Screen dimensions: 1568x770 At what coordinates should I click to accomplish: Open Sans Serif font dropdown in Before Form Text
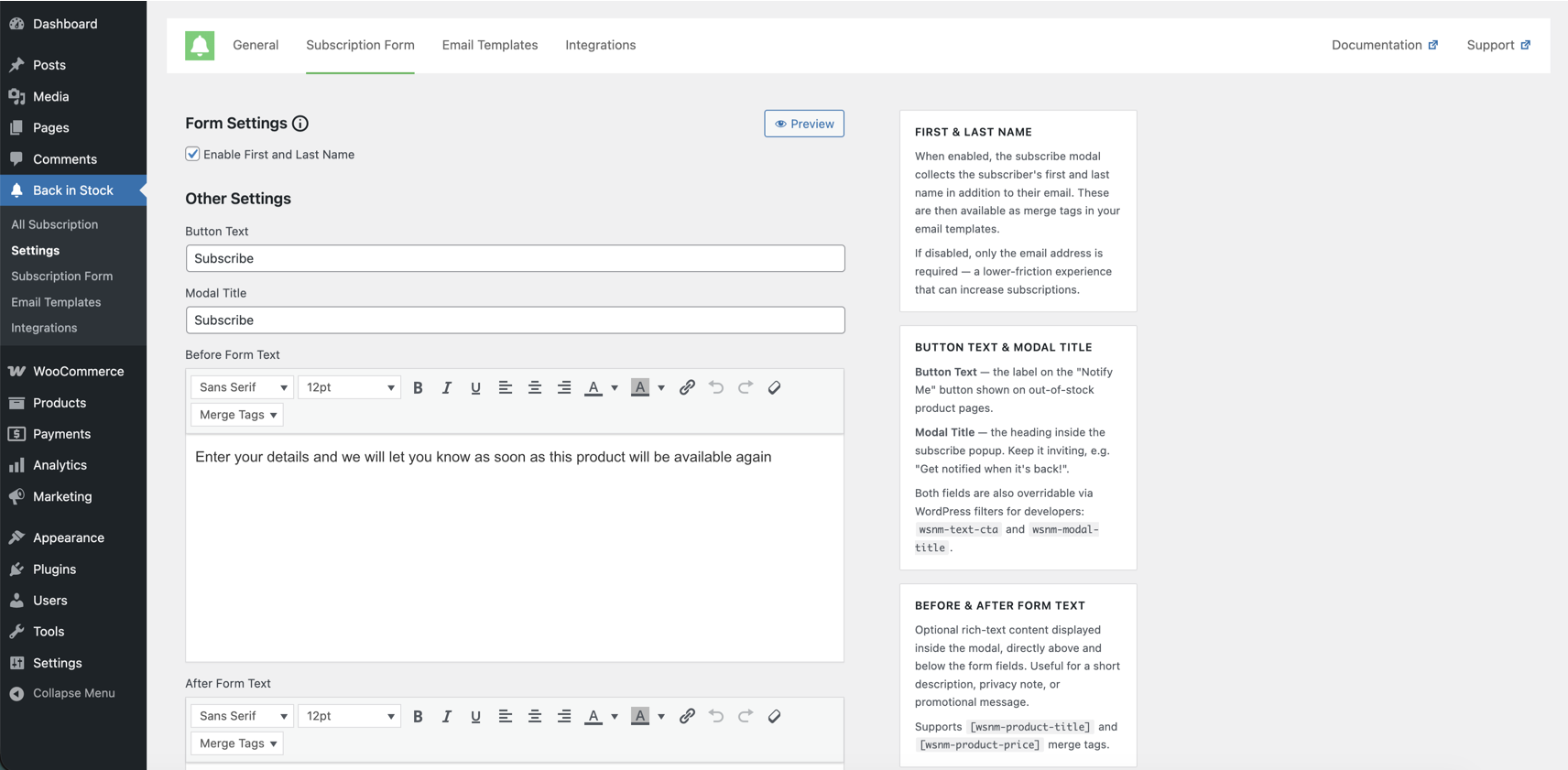pyautogui.click(x=242, y=387)
